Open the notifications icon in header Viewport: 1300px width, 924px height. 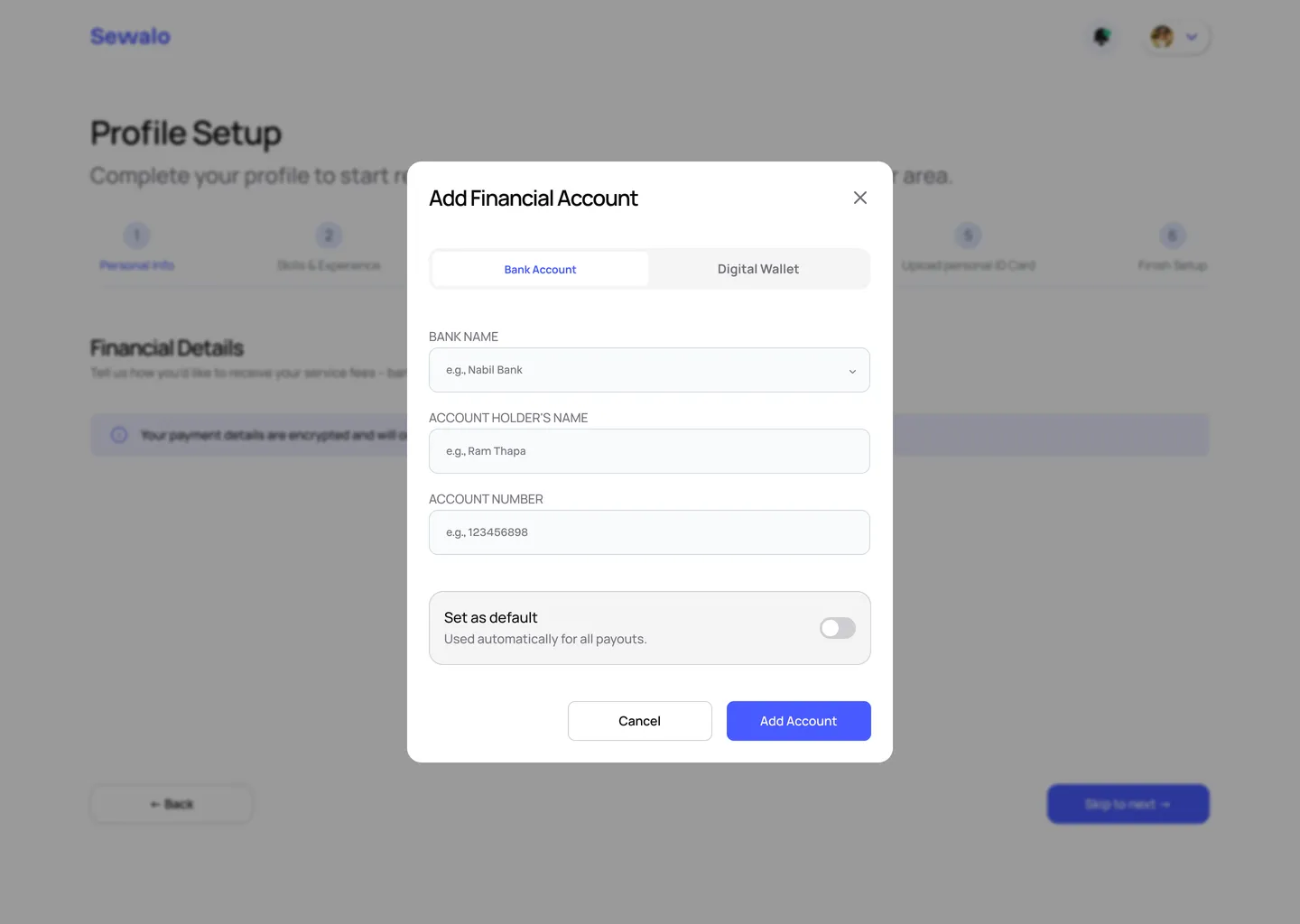click(1101, 37)
